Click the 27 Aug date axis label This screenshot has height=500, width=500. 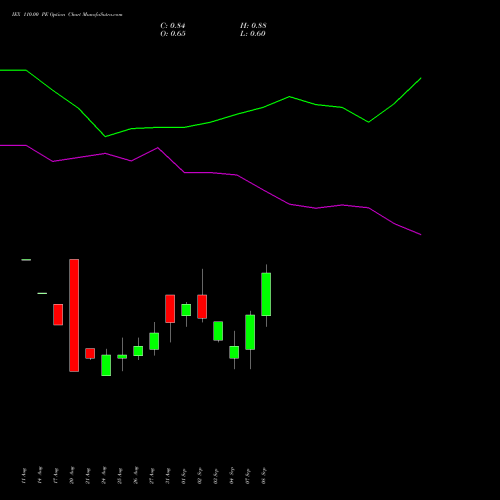[x=152, y=476]
